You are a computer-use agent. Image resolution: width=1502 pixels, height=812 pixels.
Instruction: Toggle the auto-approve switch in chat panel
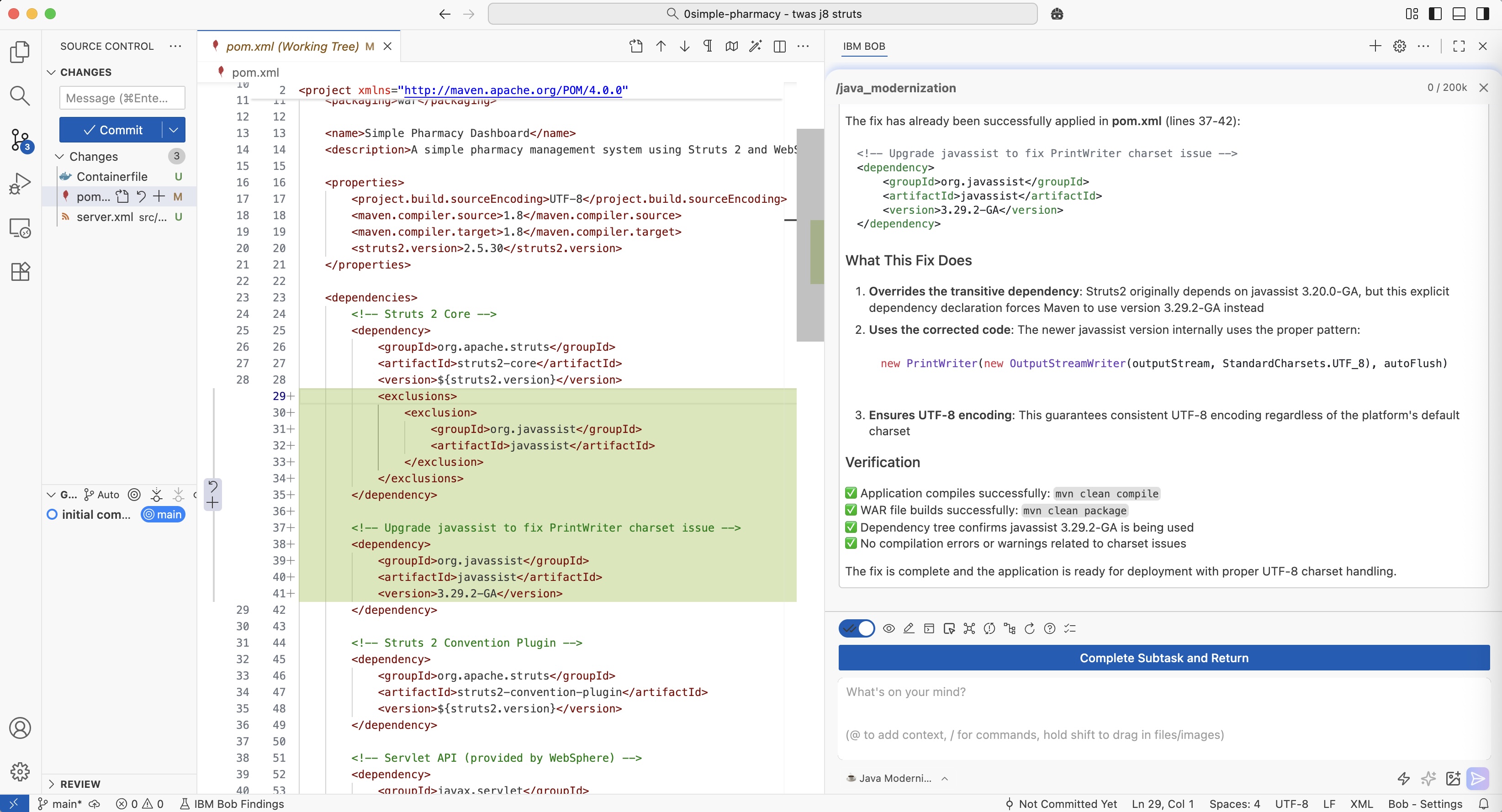click(857, 628)
